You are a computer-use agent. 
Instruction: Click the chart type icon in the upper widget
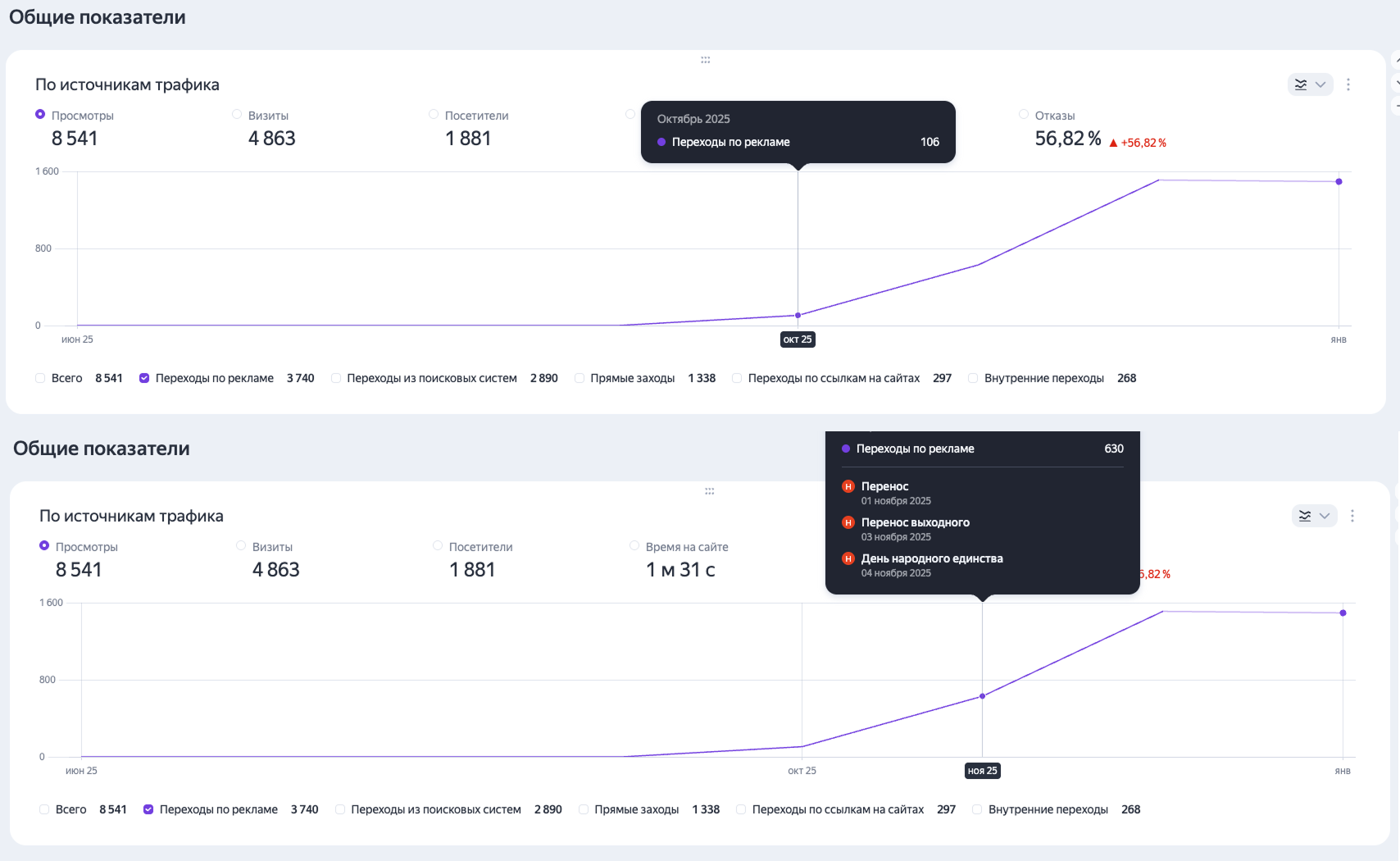(x=1301, y=84)
